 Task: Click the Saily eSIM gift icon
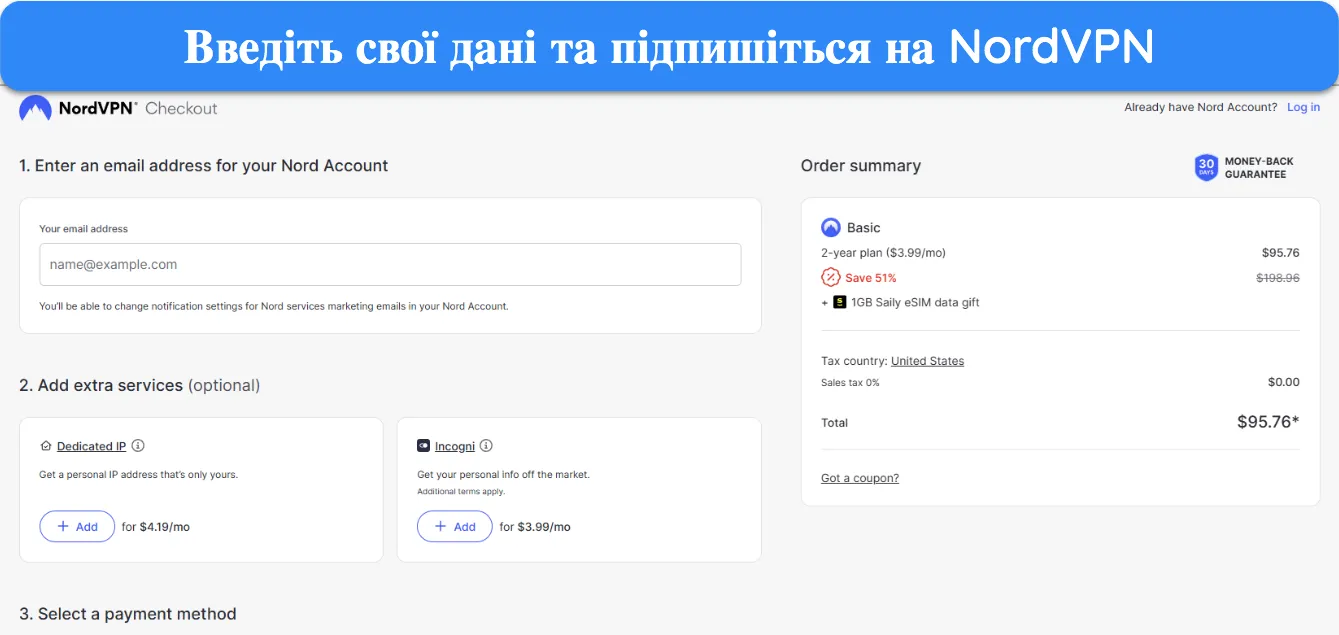click(x=840, y=302)
